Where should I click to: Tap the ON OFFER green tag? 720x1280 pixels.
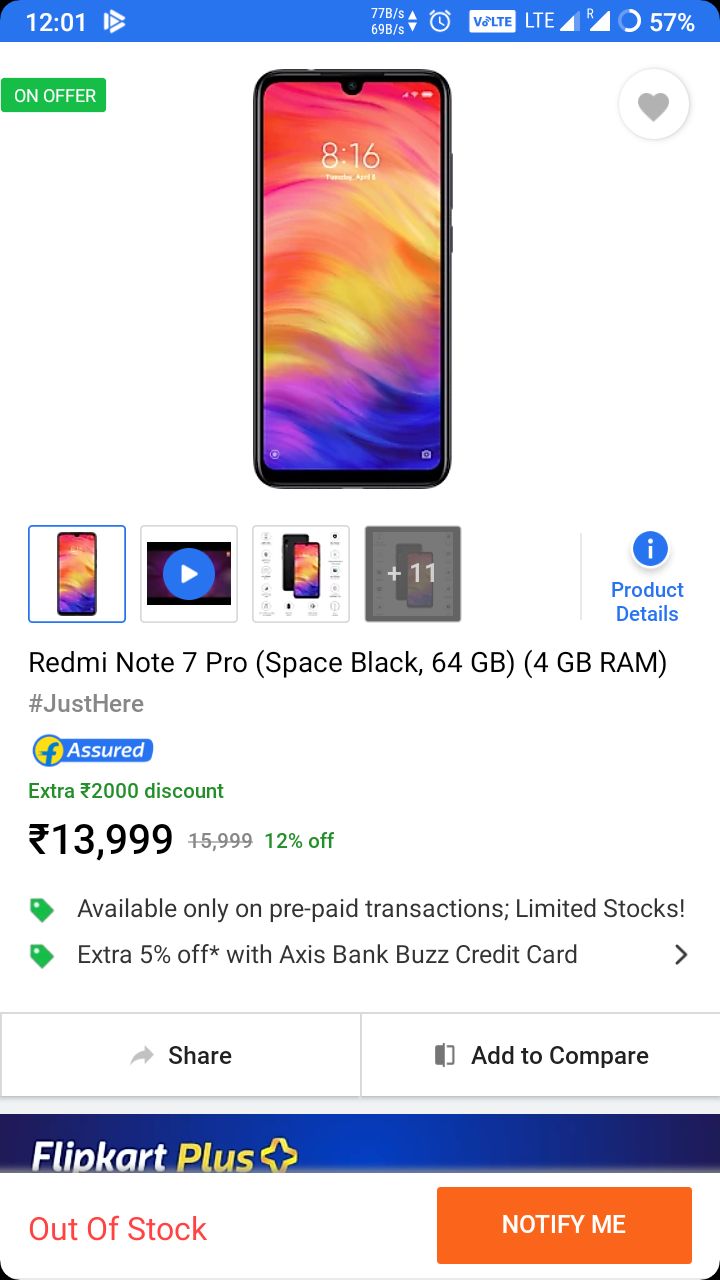click(54, 96)
